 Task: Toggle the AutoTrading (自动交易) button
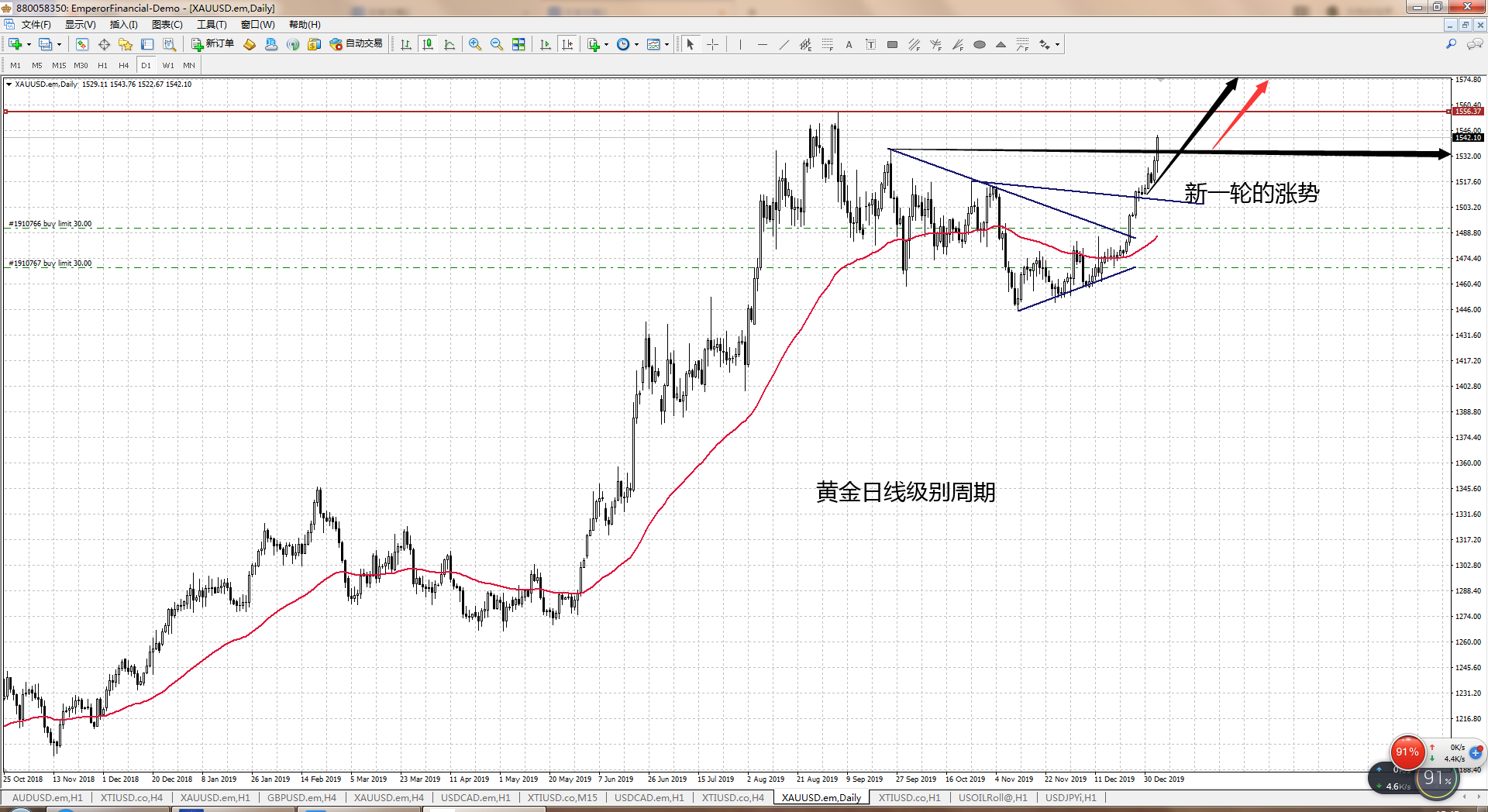point(356,44)
